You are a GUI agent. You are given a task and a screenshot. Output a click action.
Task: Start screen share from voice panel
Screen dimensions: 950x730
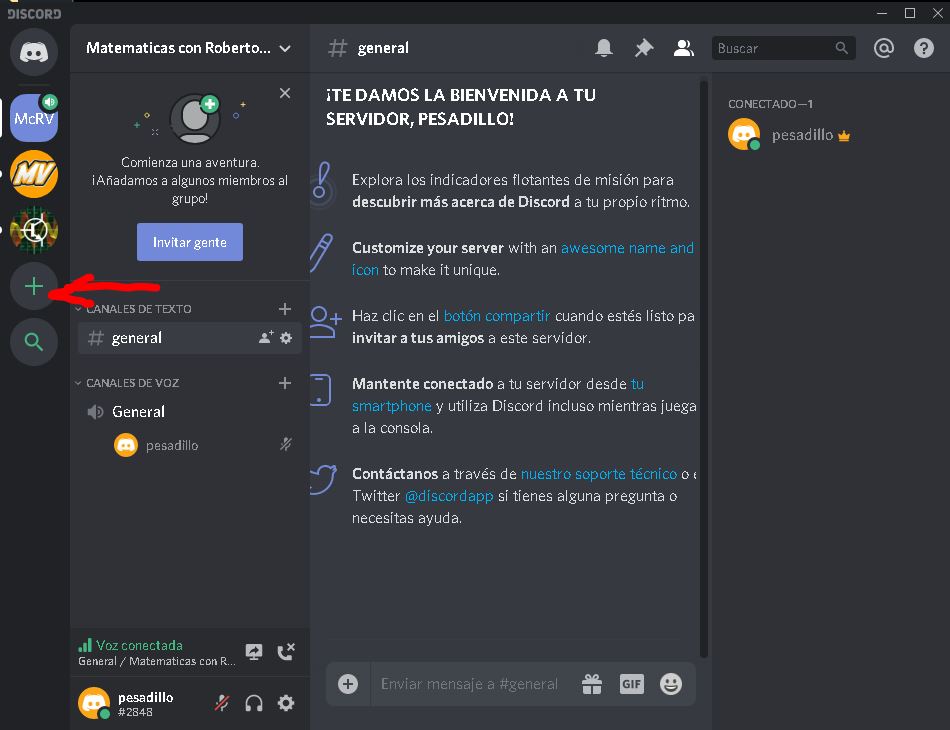(254, 652)
